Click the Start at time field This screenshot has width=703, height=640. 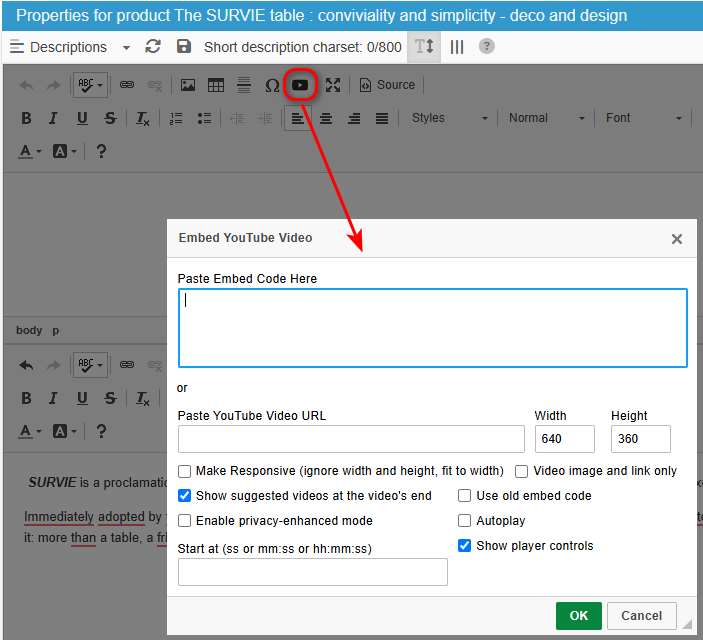(312, 572)
